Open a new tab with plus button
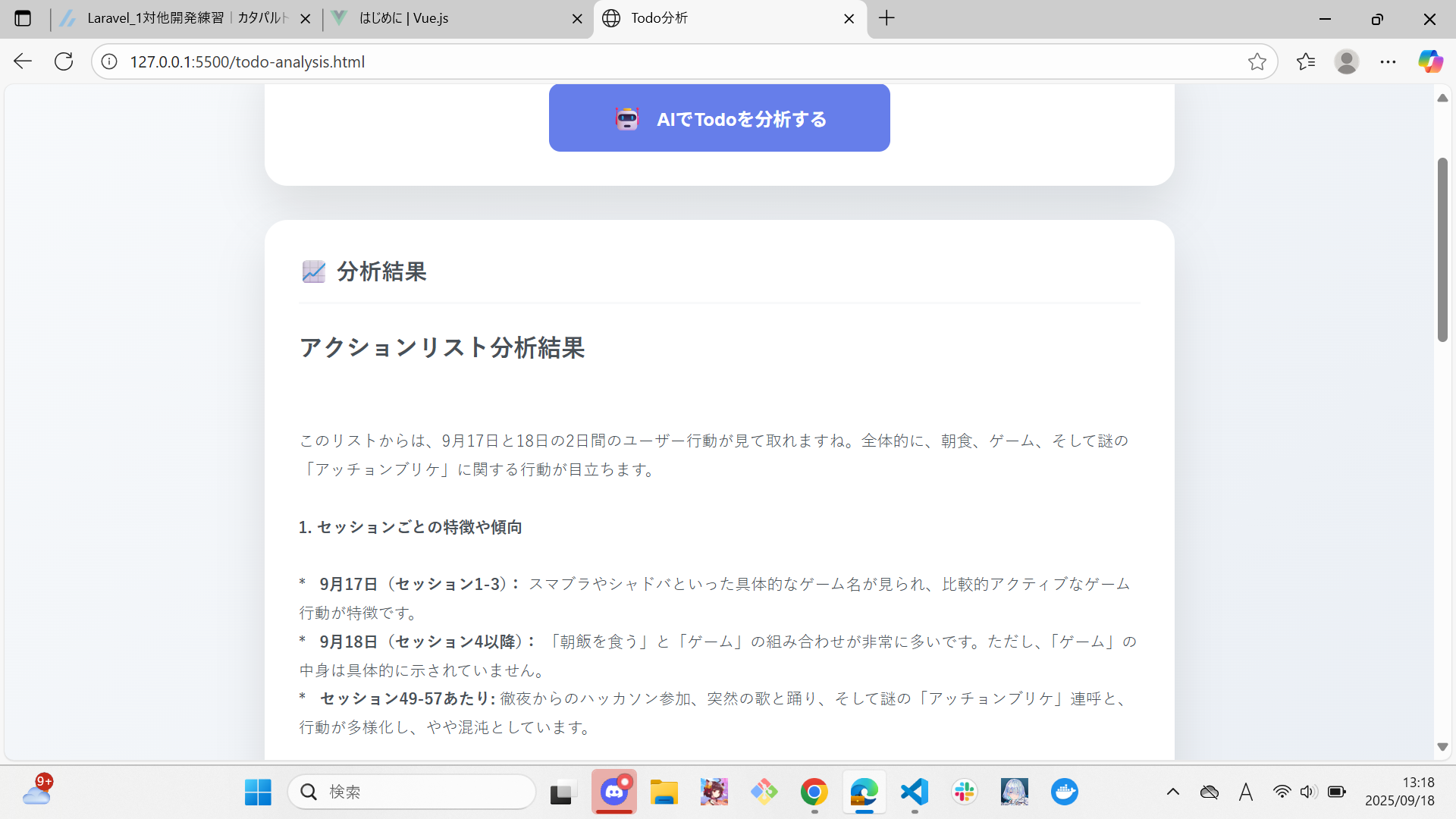 [886, 18]
